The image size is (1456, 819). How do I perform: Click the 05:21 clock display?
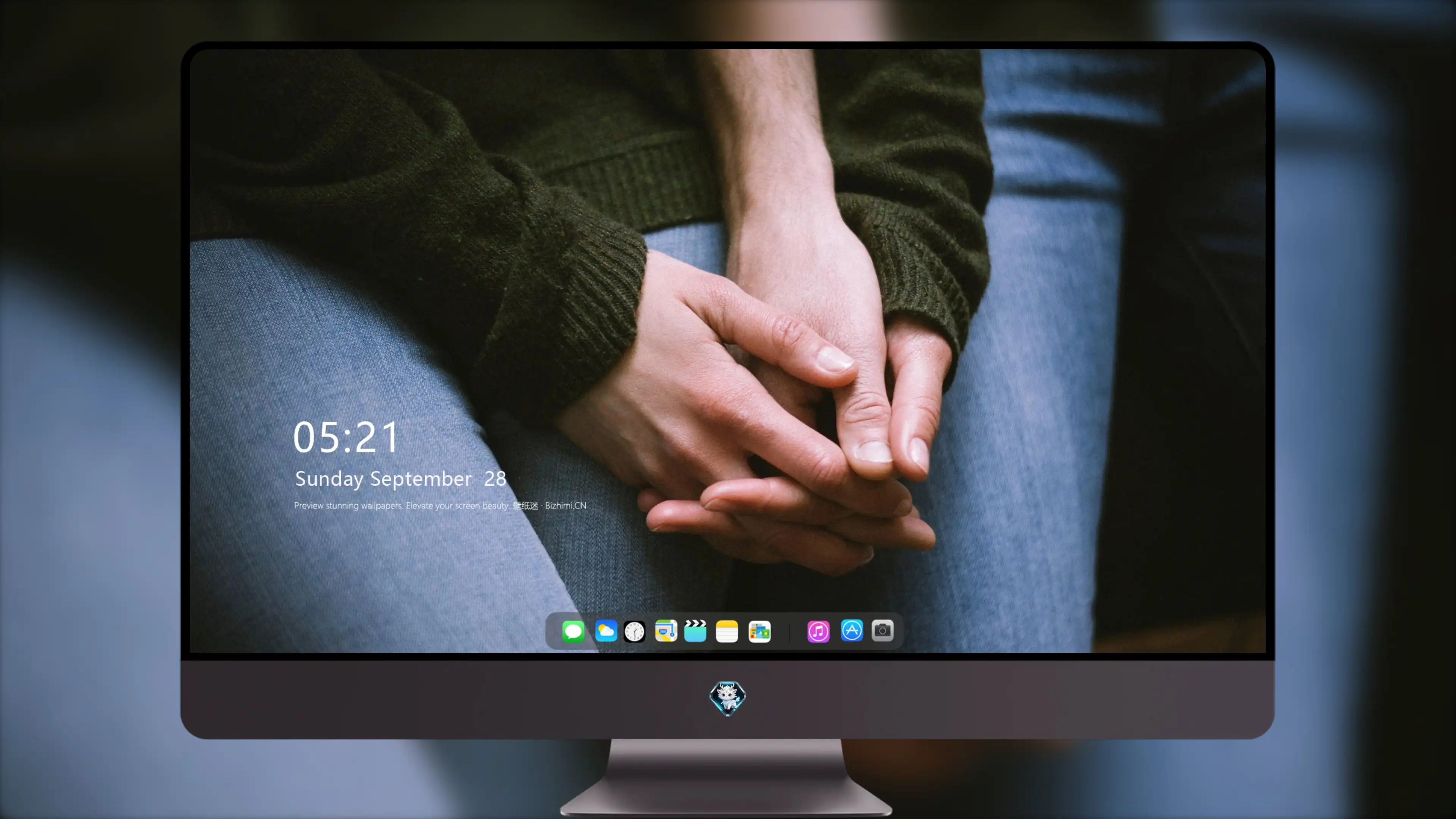[346, 437]
